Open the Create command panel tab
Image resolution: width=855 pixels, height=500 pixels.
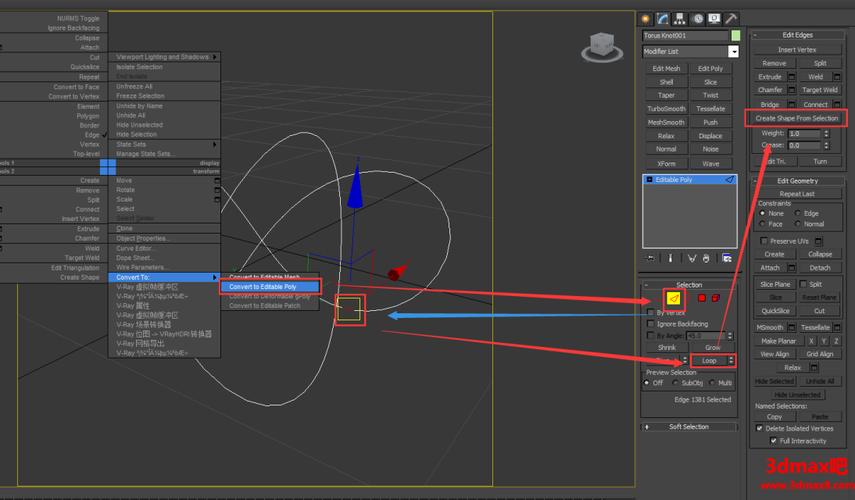[646, 18]
